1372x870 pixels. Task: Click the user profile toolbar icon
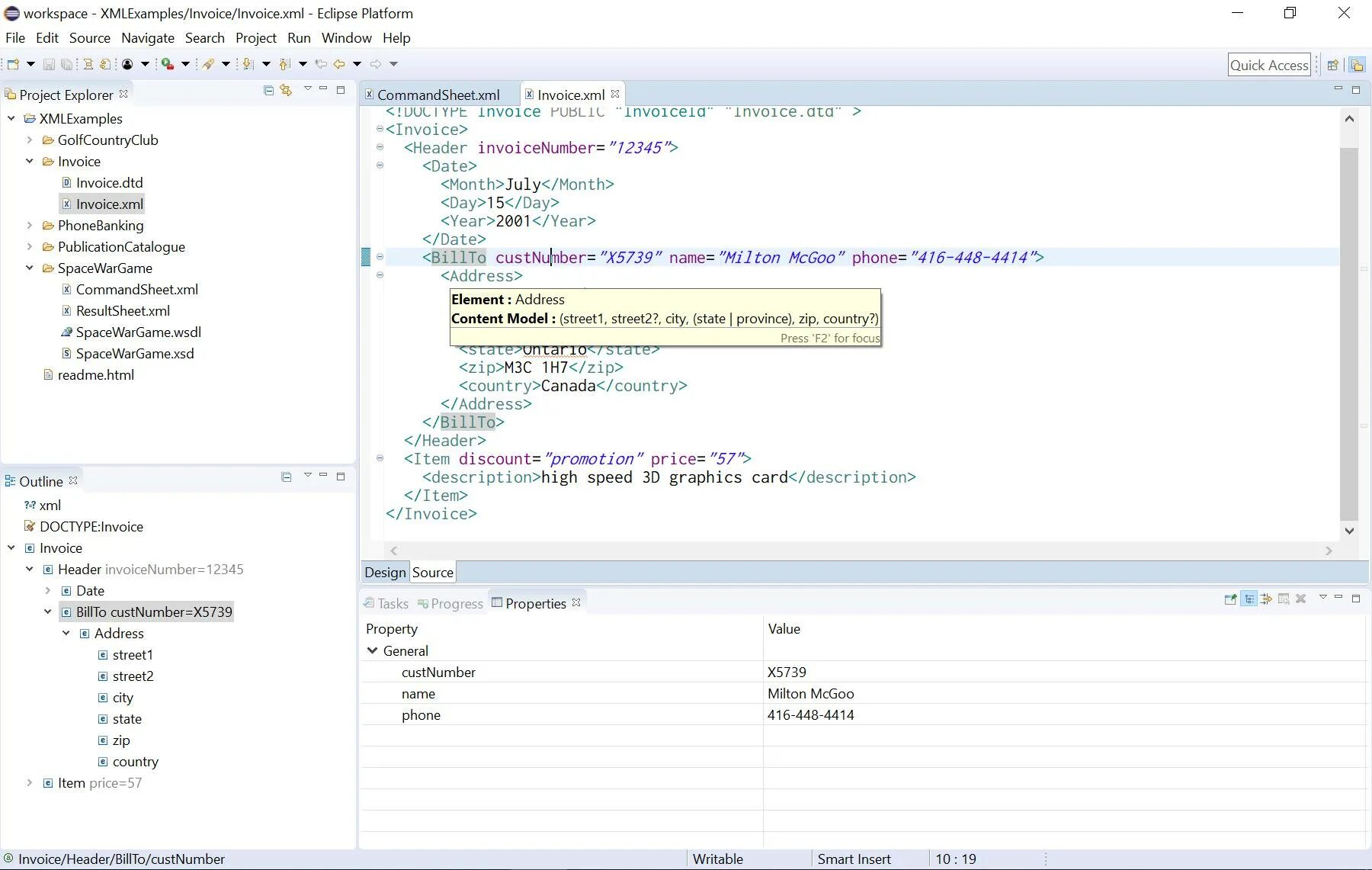tap(127, 64)
